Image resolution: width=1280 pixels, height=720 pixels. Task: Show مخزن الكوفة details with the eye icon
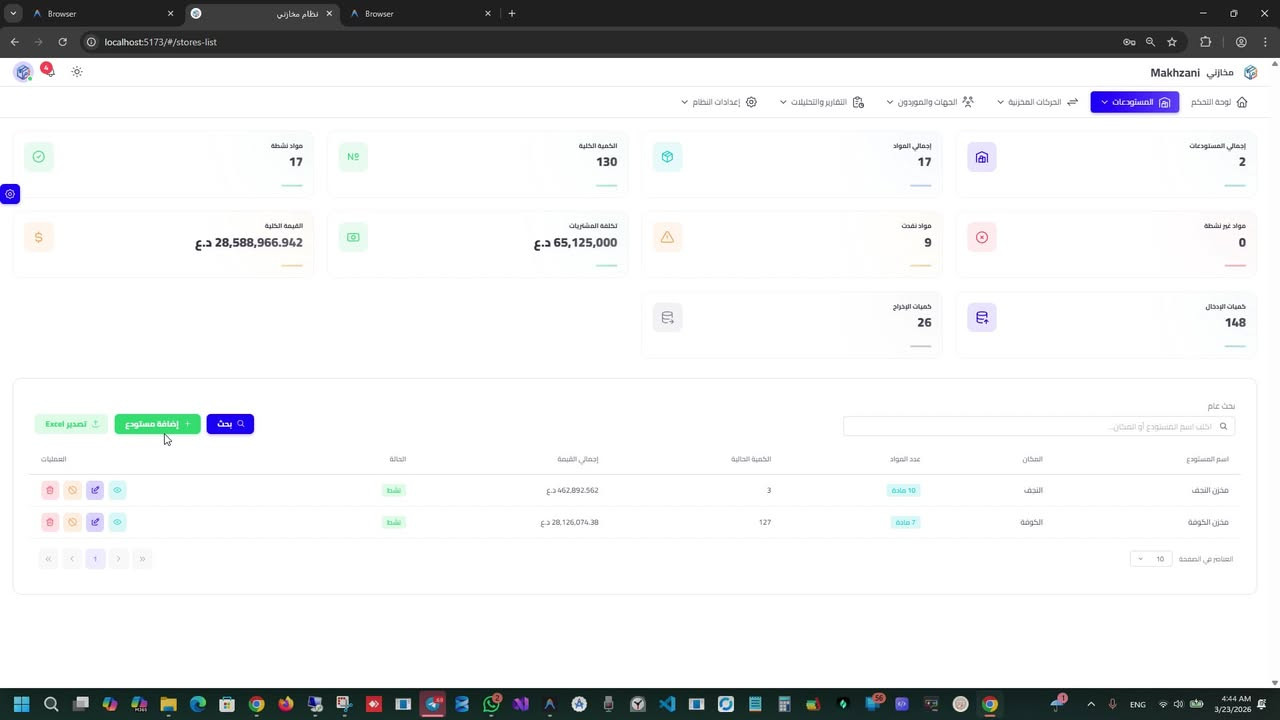pyautogui.click(x=117, y=521)
